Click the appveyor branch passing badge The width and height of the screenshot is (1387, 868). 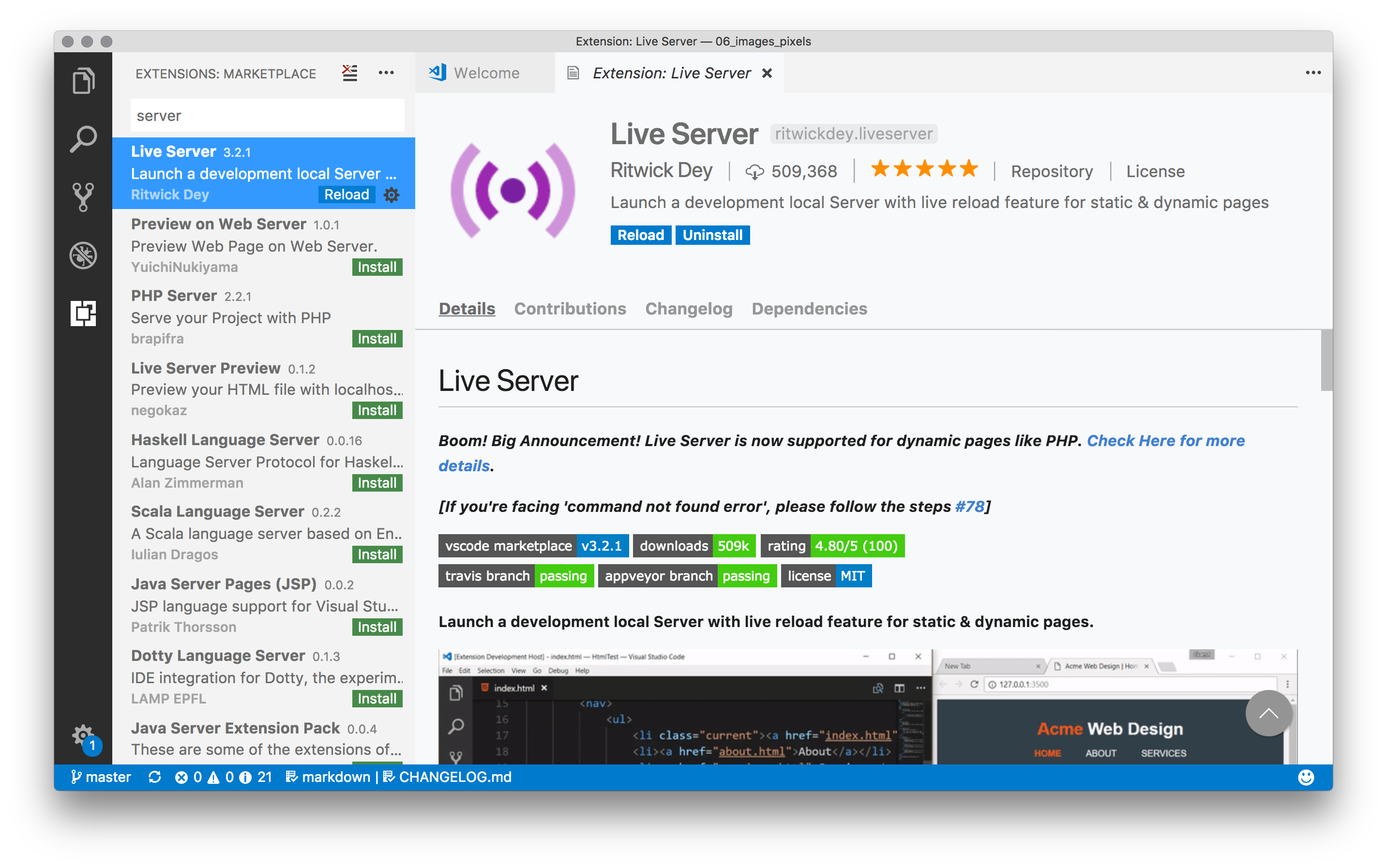click(687, 576)
